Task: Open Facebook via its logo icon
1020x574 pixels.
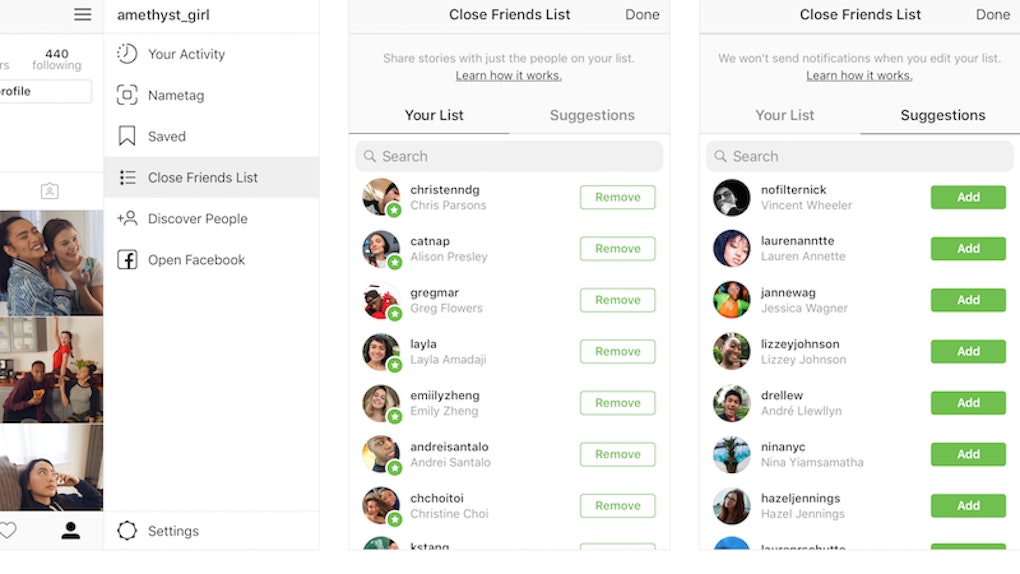Action: pos(127,260)
